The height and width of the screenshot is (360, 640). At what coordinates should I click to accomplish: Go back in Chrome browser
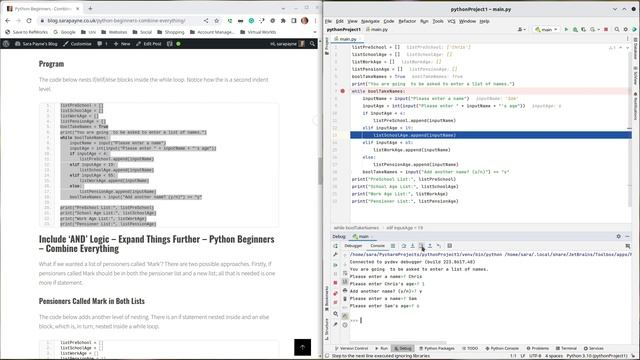click(8, 20)
